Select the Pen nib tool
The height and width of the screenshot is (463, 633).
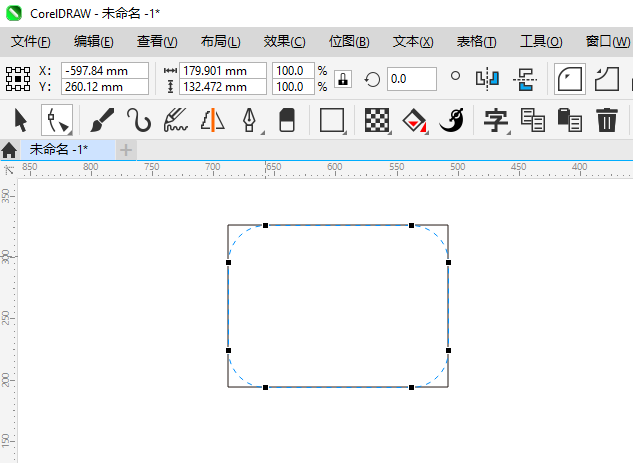coord(249,120)
